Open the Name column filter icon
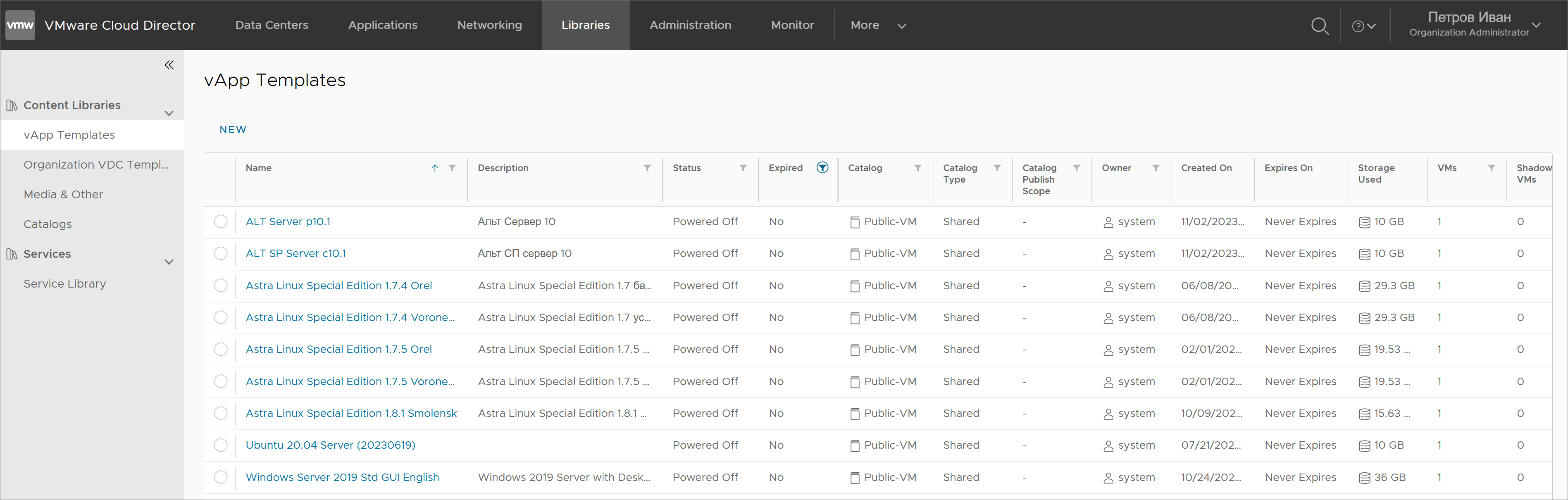 tap(452, 168)
